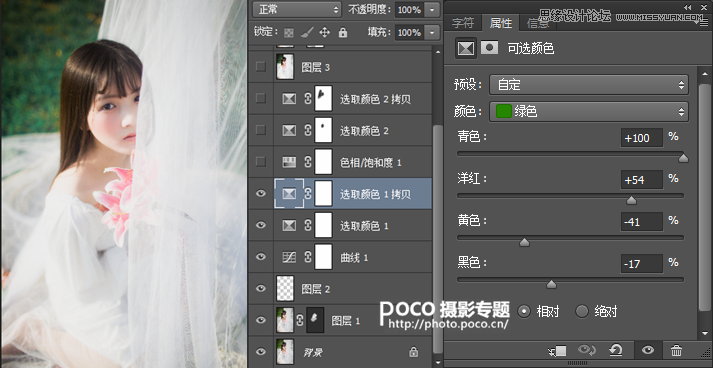Hide the 选取颜色 1 拷贝 layer
The image size is (713, 368).
(261, 194)
